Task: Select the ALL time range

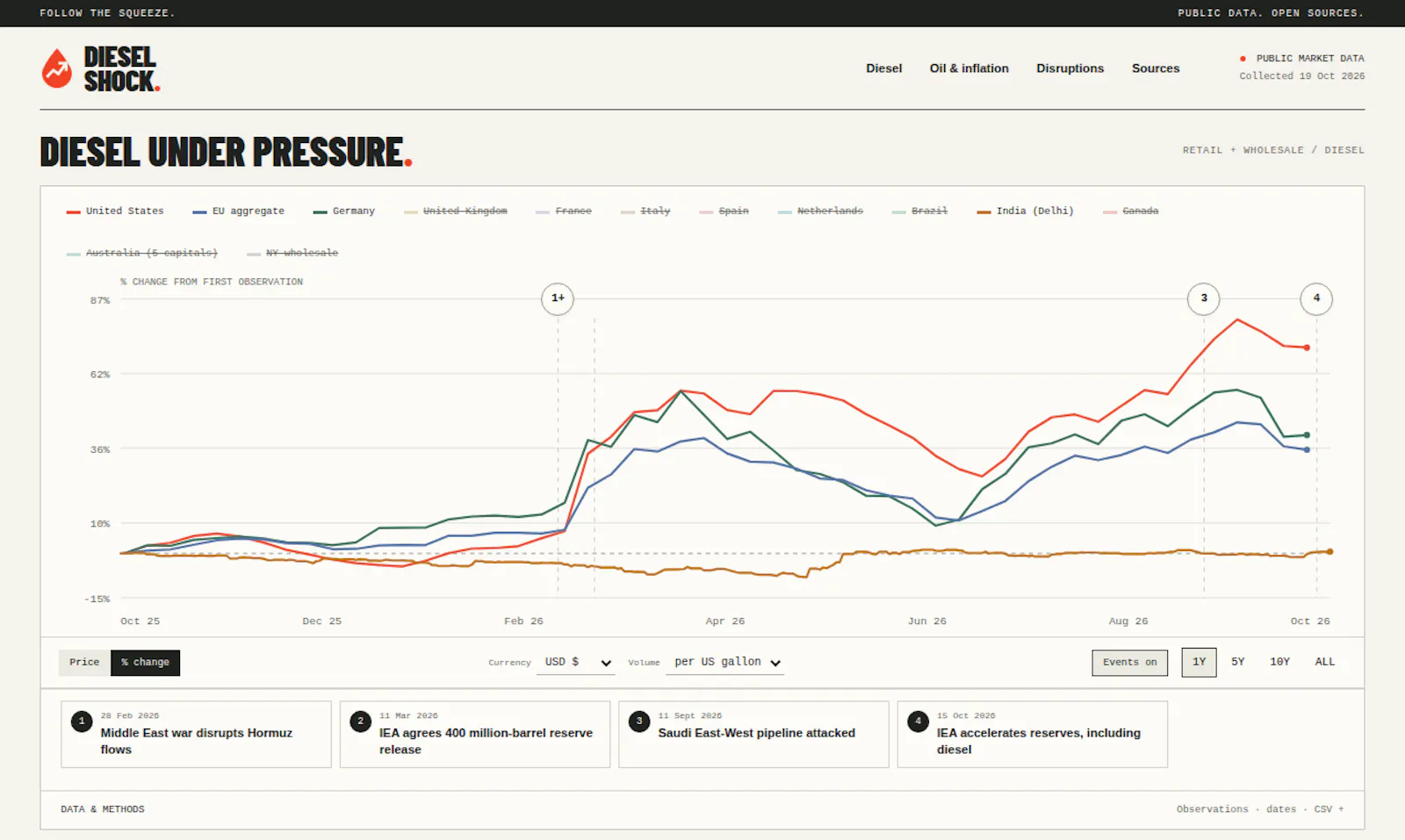Action: [1324, 662]
